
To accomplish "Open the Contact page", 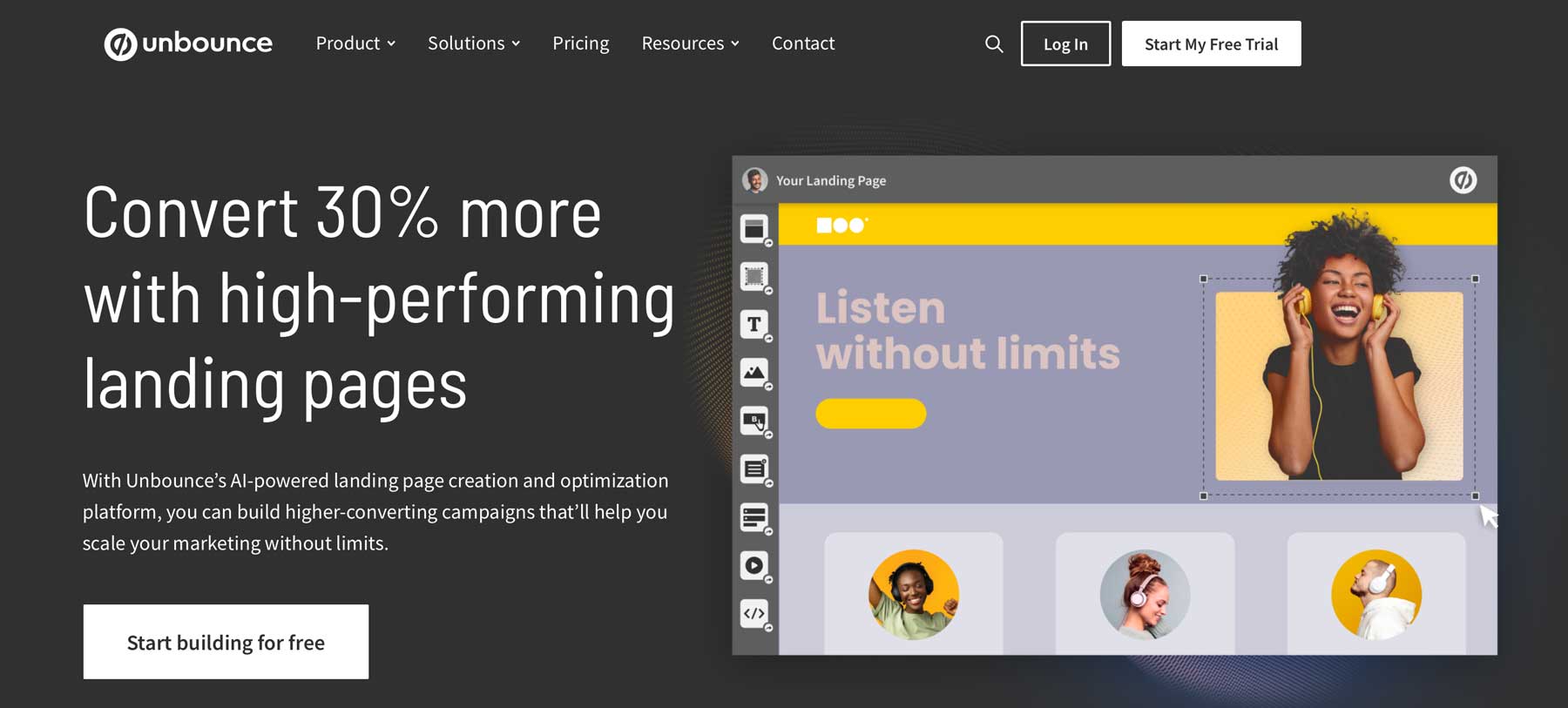I will pos(803,44).
